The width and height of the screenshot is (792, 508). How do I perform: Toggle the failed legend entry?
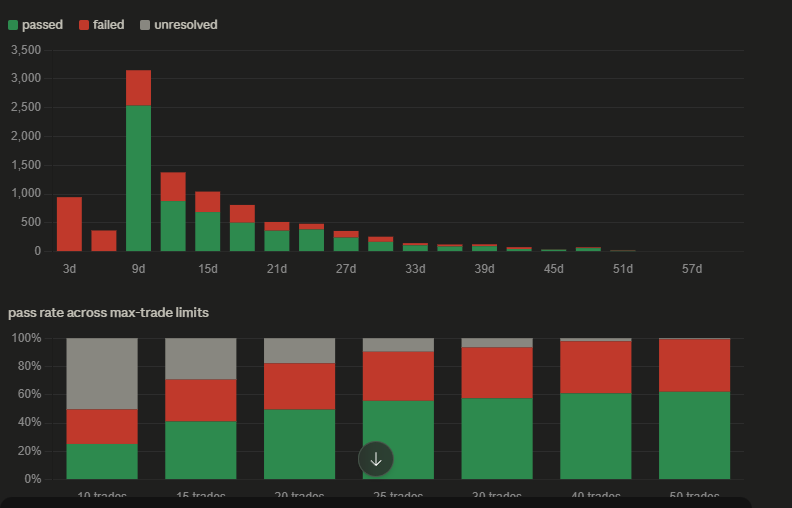[102, 25]
